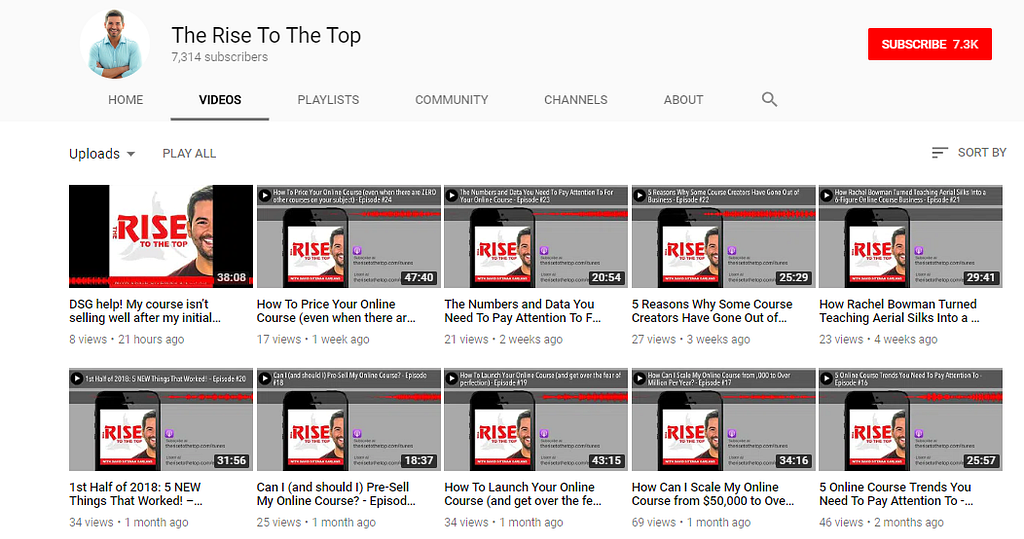1024x539 pixels.
Task: Select the Videos tab
Action: pos(220,100)
